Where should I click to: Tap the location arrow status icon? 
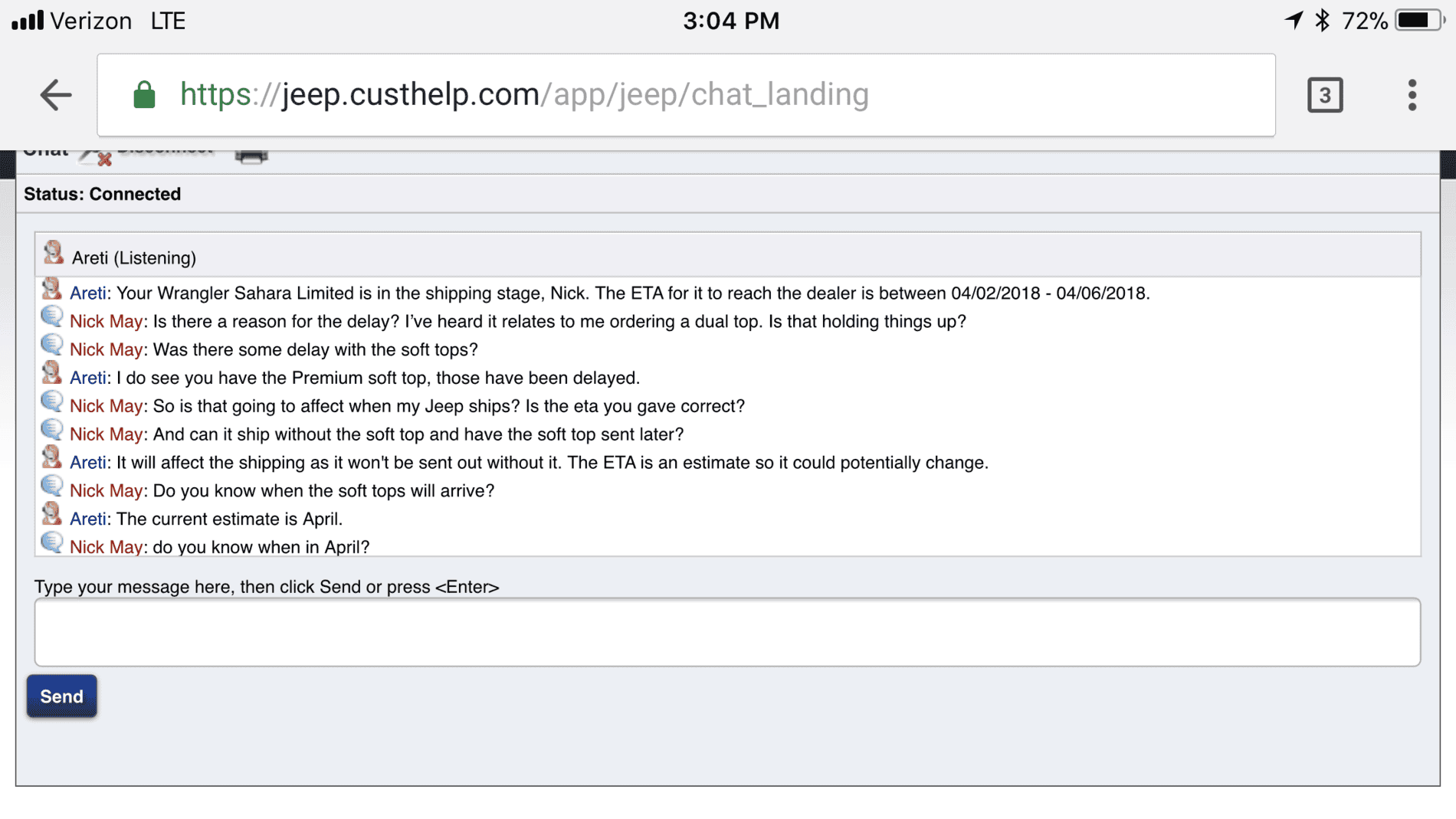pyautogui.click(x=1294, y=20)
